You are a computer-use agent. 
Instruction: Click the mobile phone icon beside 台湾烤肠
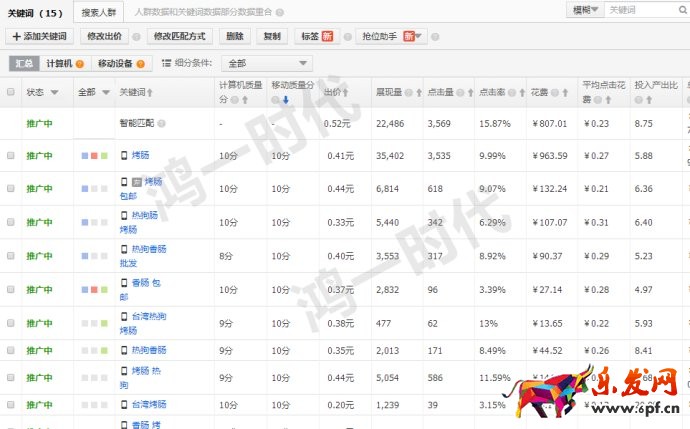[x=124, y=404]
